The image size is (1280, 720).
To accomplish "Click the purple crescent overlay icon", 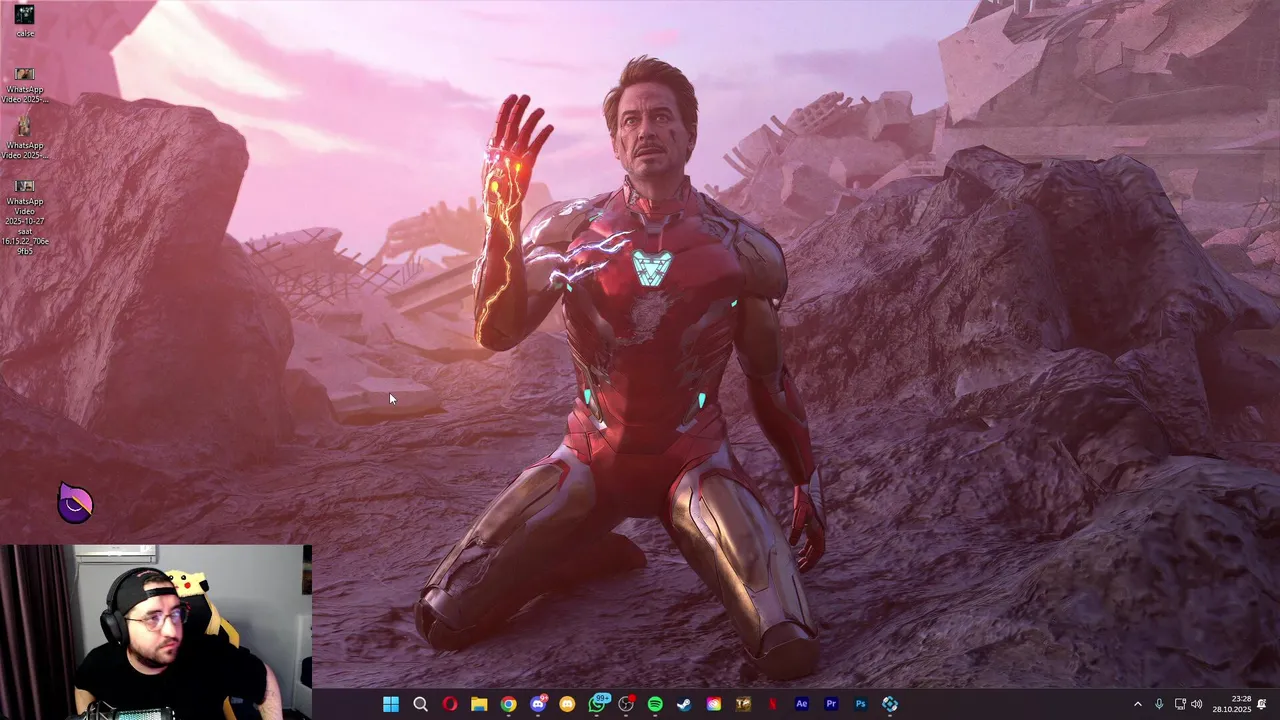I will 75,503.
